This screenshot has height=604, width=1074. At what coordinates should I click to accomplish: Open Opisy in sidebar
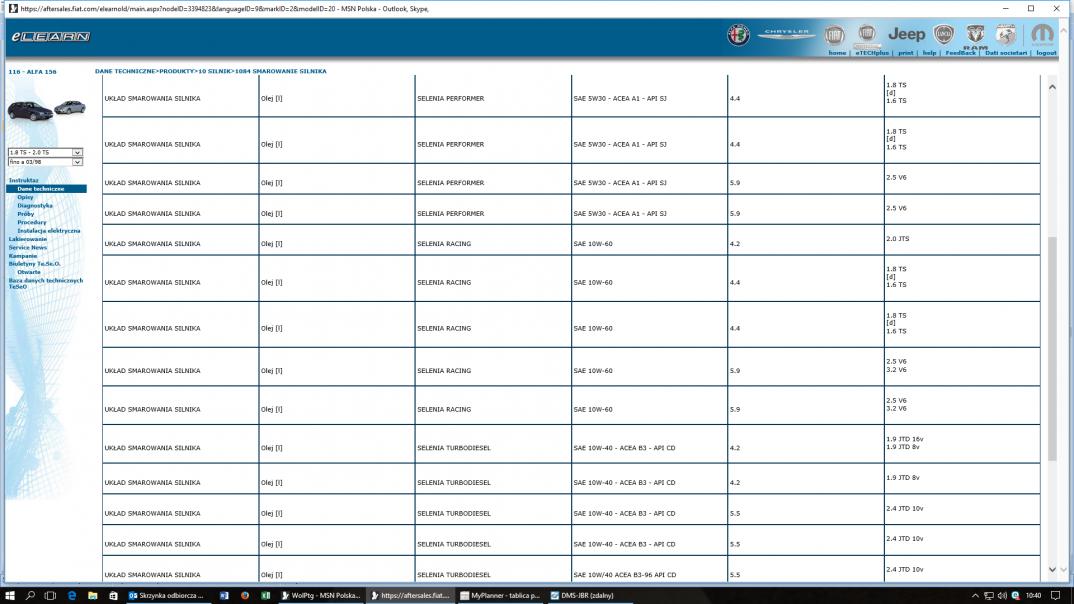click(x=25, y=197)
